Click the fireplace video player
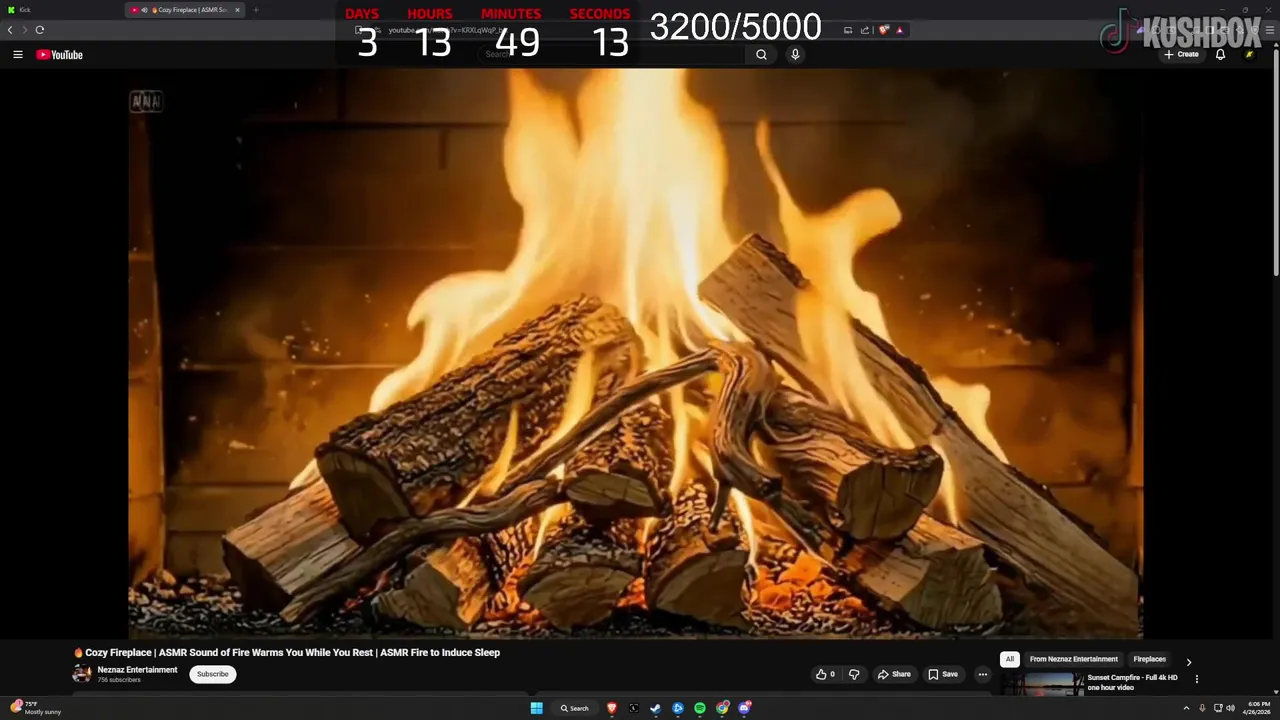 [636, 353]
